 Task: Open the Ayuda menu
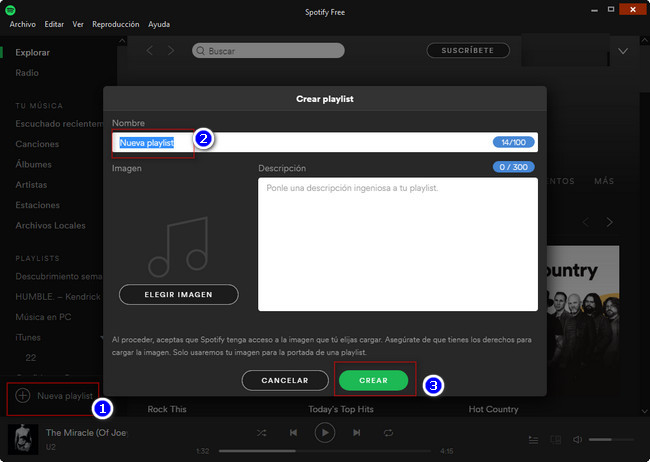tap(159, 24)
